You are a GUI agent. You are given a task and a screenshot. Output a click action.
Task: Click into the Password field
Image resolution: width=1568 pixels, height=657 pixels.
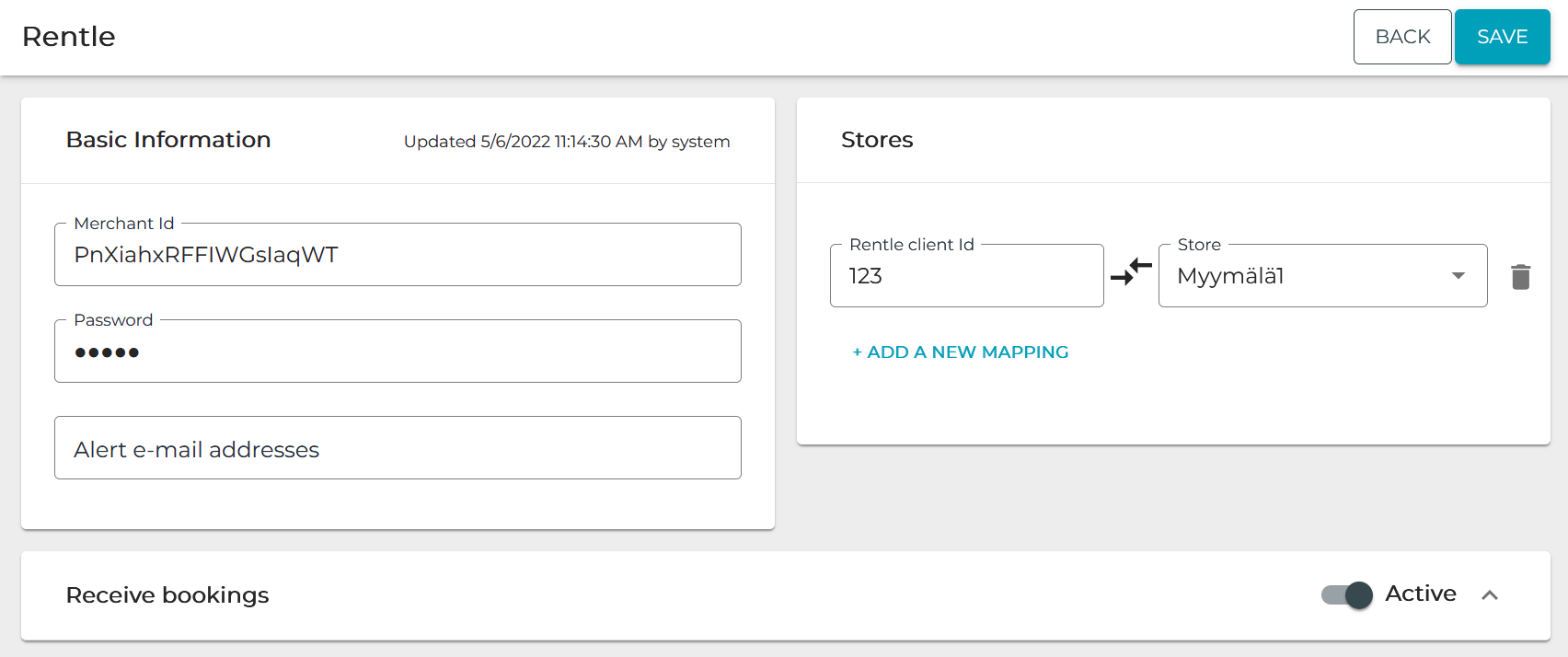tap(398, 352)
